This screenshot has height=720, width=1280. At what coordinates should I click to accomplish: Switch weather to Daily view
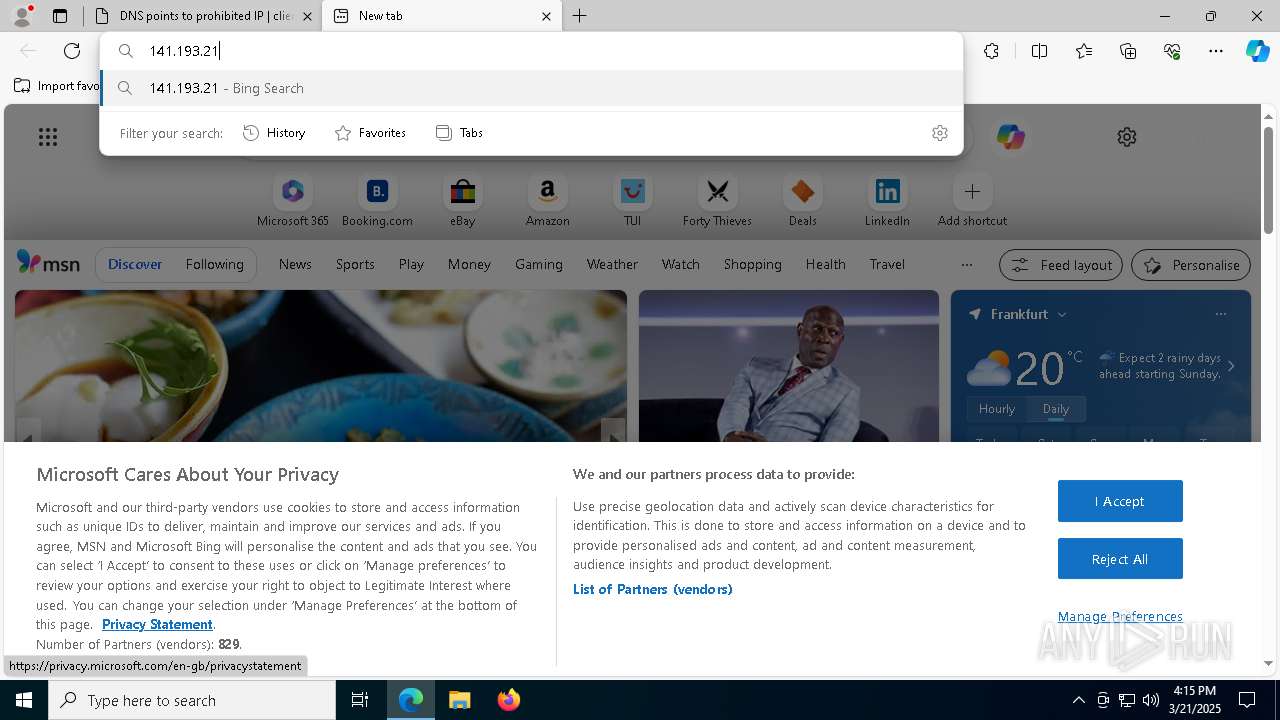tap(1056, 409)
